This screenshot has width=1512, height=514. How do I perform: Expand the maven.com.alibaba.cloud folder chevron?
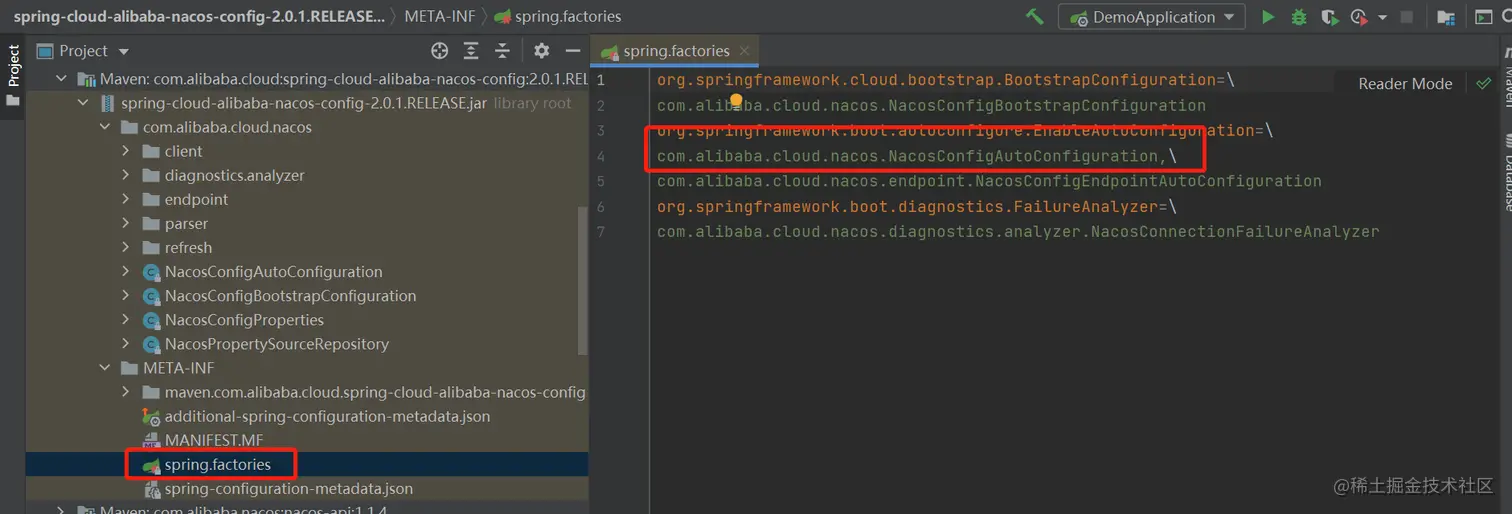(x=126, y=392)
